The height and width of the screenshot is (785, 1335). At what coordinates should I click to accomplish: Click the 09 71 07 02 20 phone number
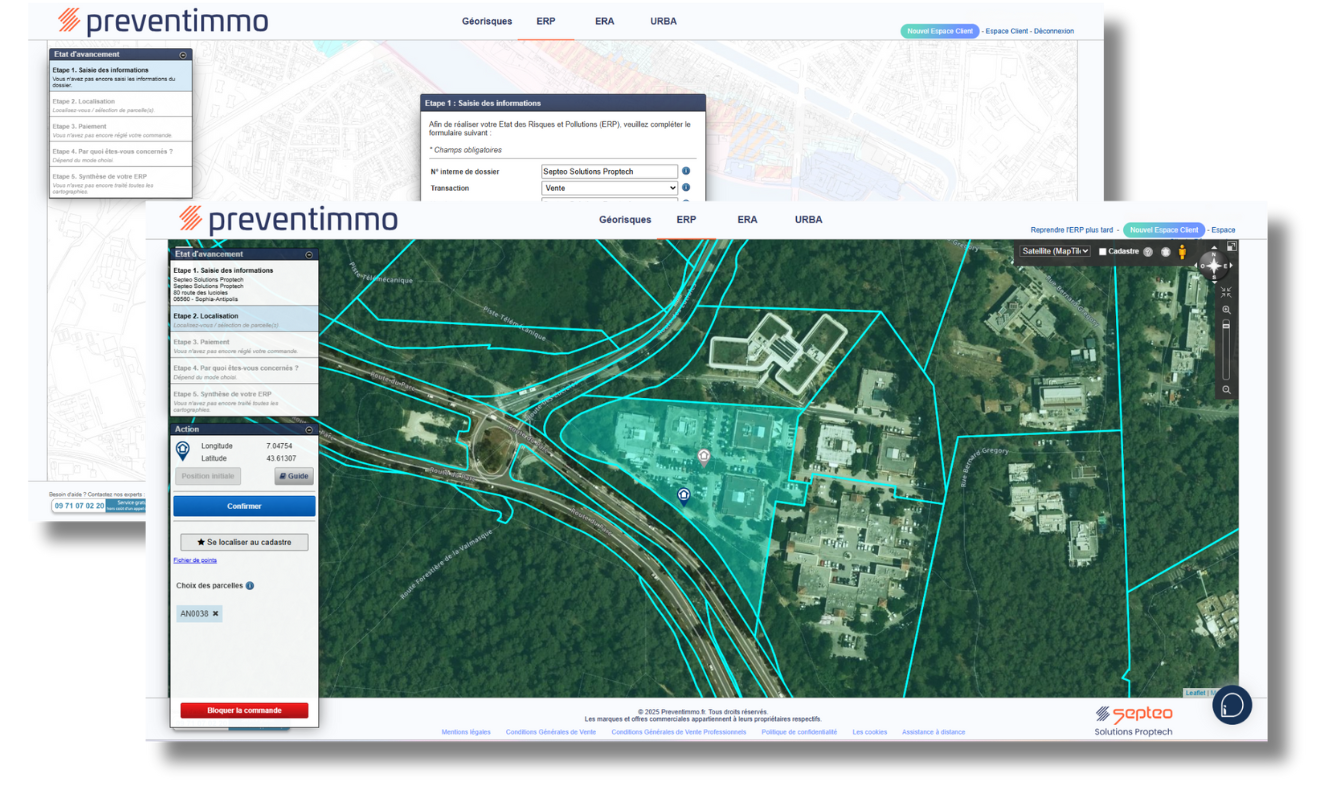click(79, 506)
